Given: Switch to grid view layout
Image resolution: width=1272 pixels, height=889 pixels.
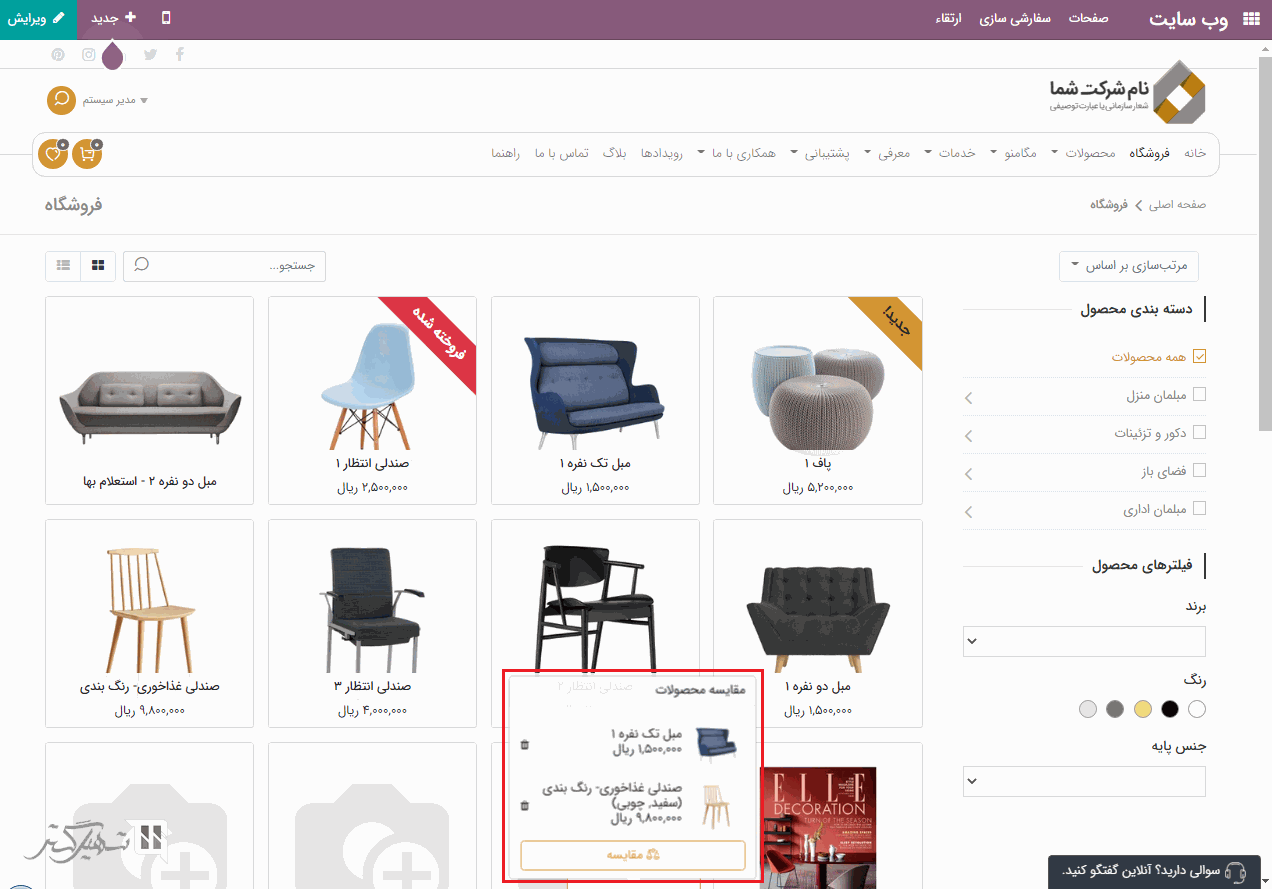Looking at the screenshot, I should point(97,265).
